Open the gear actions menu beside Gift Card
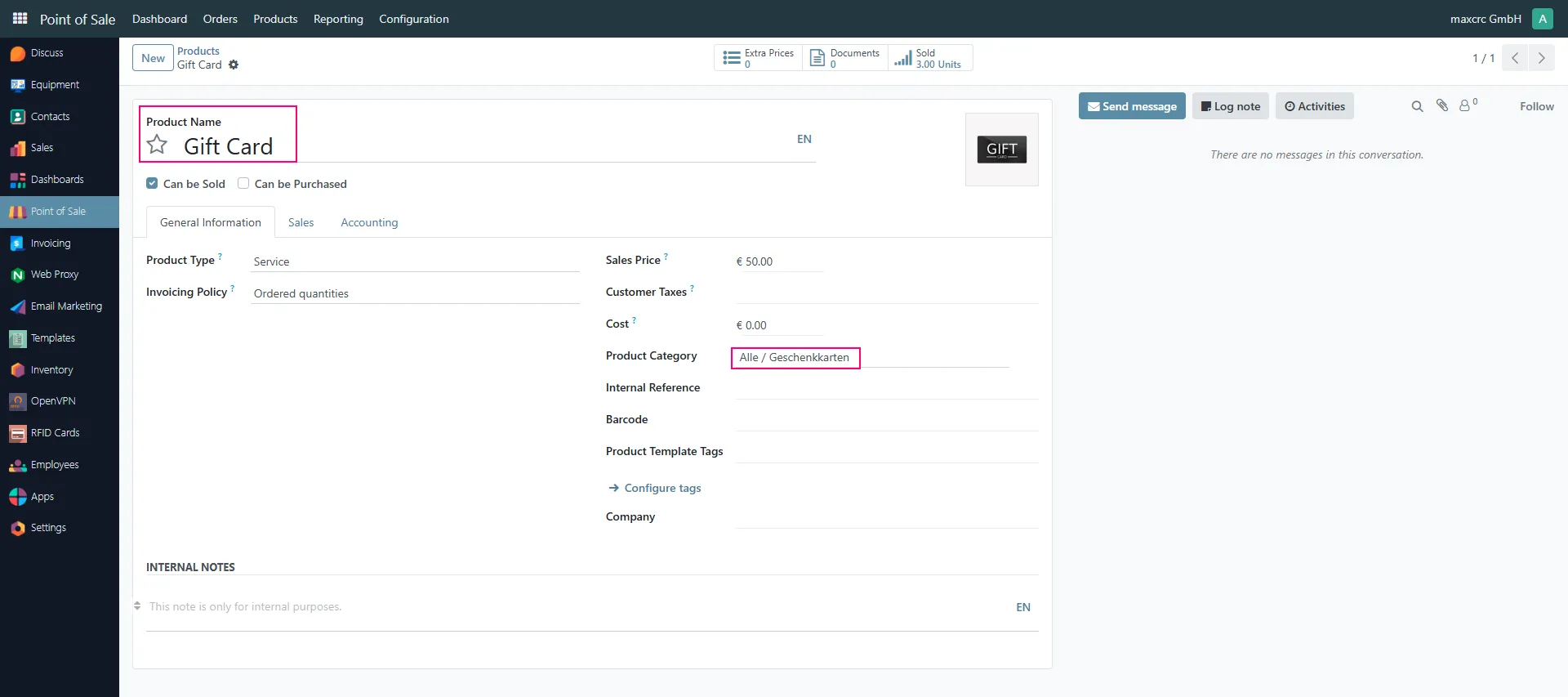Viewport: 1568px width, 697px height. click(234, 65)
